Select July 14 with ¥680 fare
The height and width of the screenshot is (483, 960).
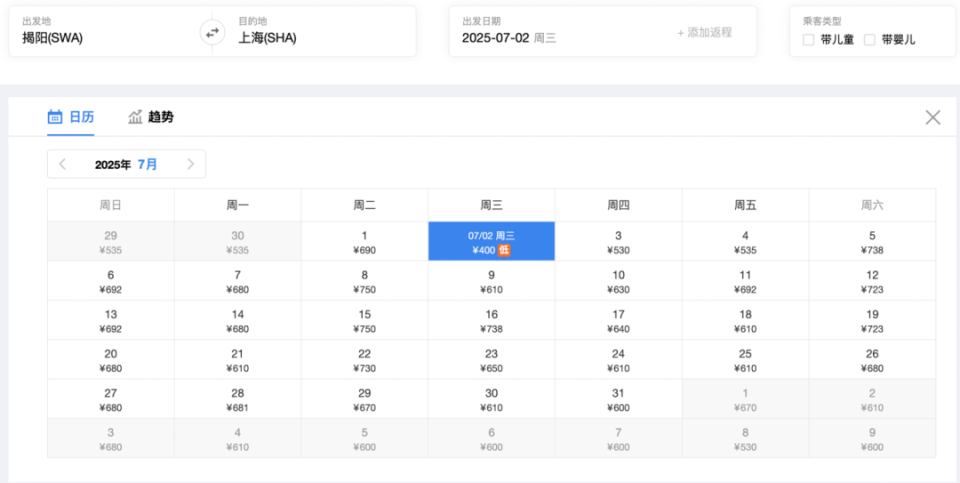(238, 320)
